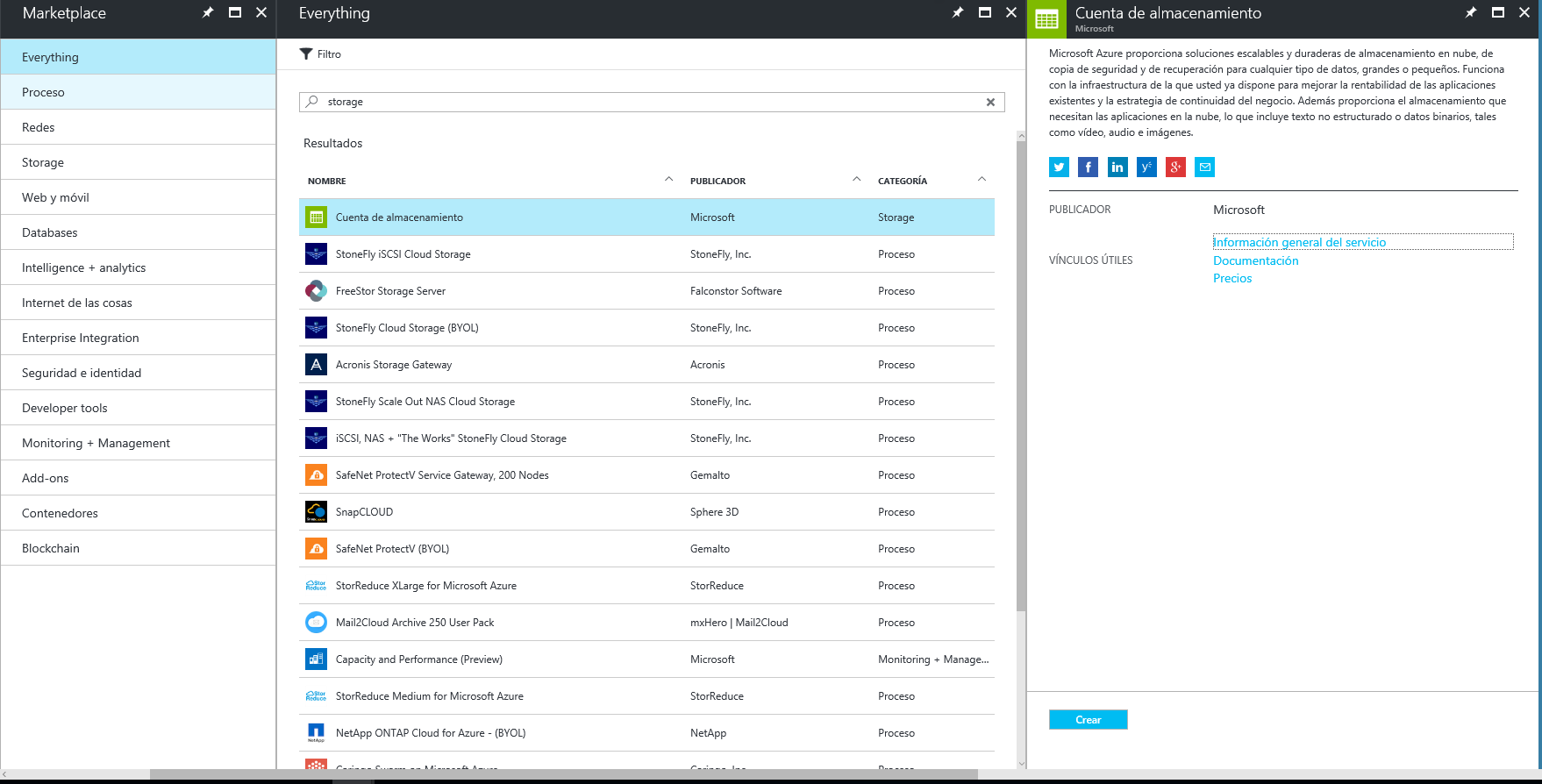The image size is (1542, 784).
Task: Clear the storage search text
Action: tap(990, 102)
